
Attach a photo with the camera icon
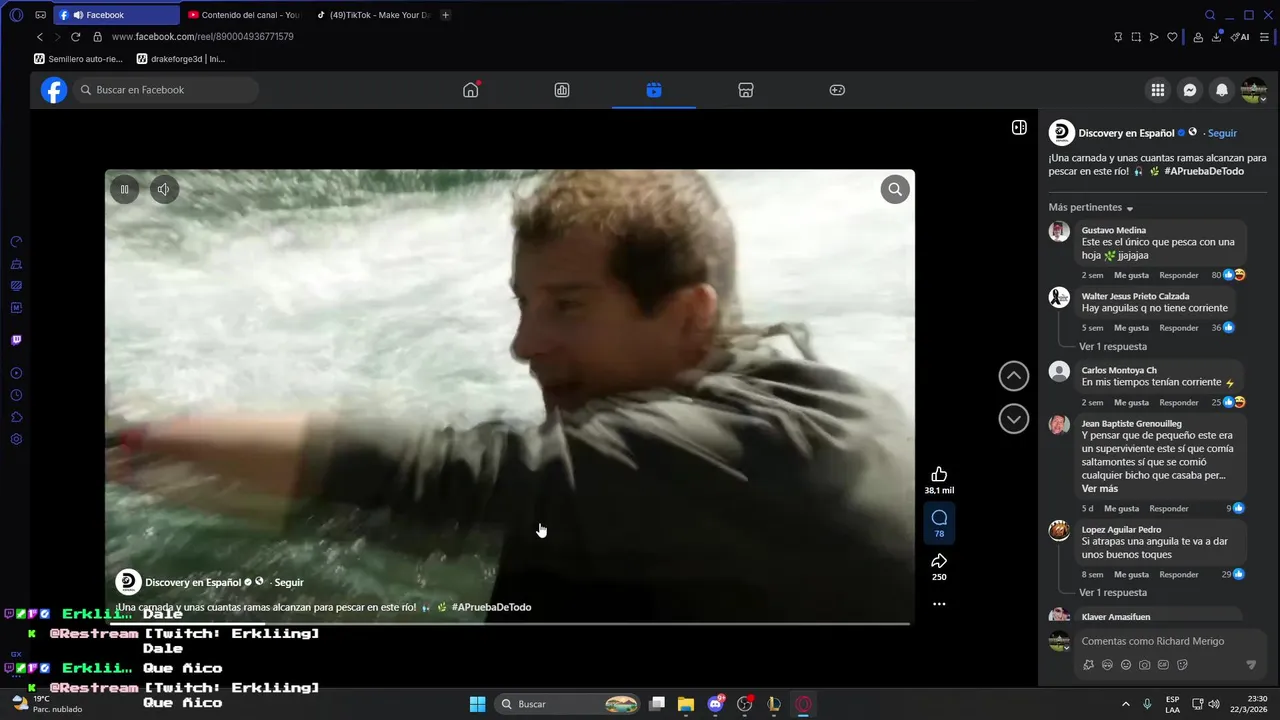1144,665
